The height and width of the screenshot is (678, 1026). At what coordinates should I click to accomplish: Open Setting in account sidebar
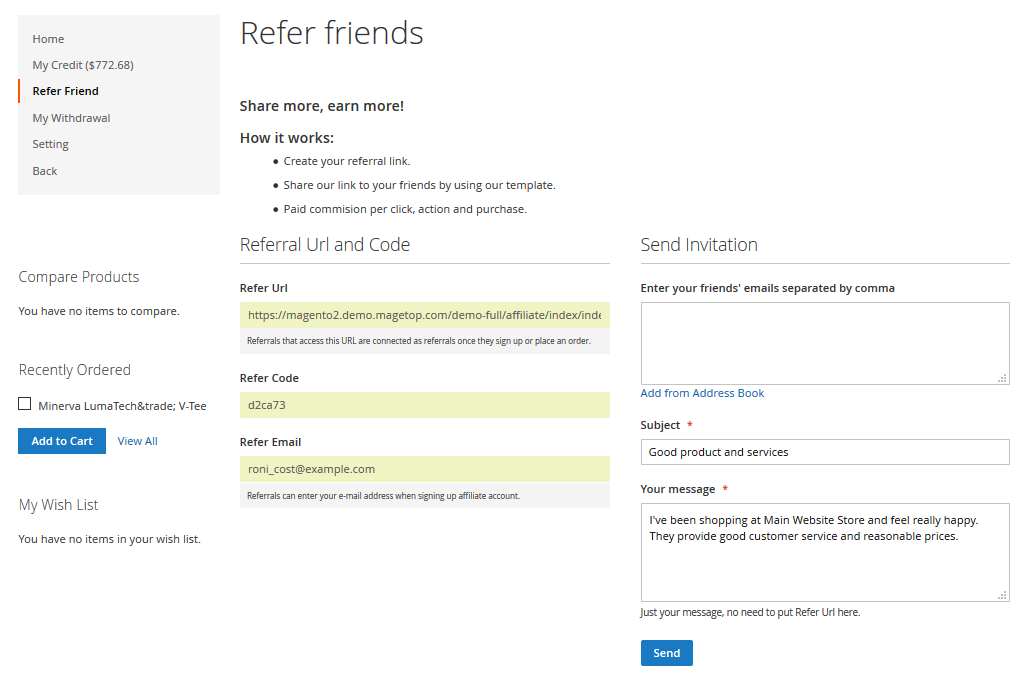(x=50, y=144)
